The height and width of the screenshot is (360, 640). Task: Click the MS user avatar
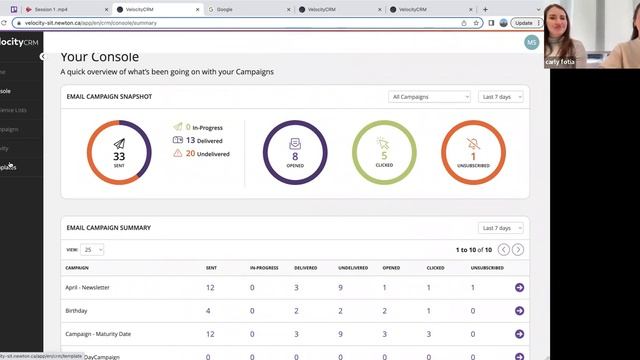tap(531, 42)
